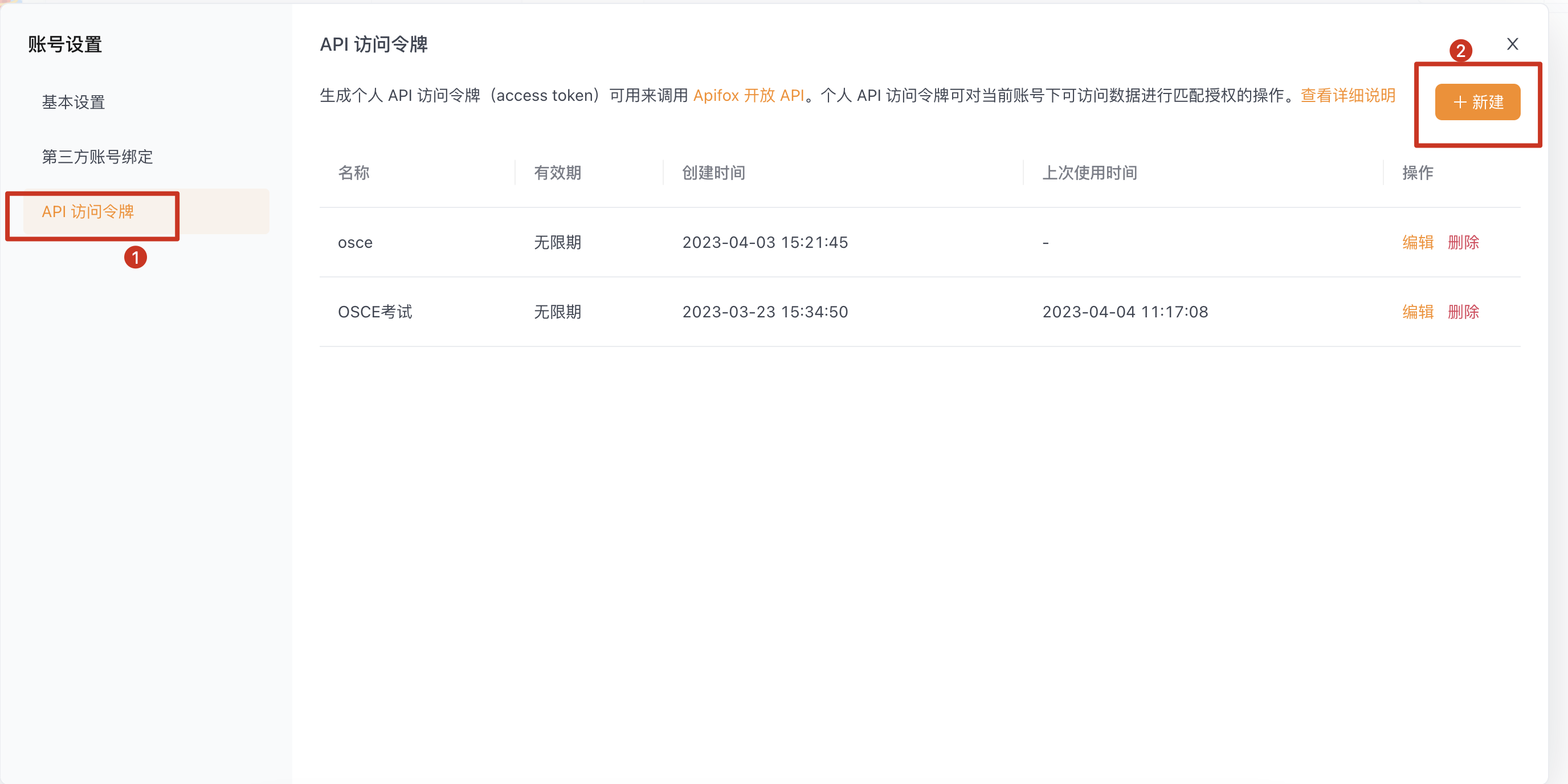Click the 名称 column header

tap(354, 173)
